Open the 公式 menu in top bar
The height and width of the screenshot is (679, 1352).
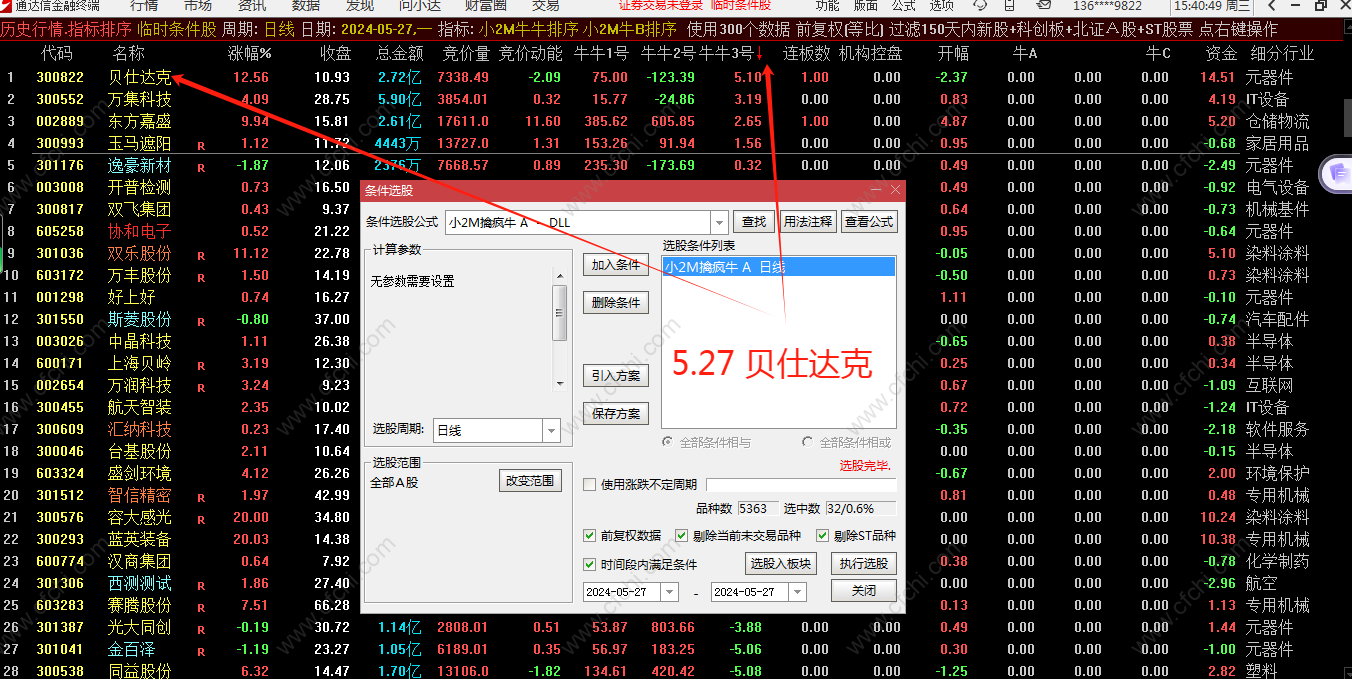(903, 6)
